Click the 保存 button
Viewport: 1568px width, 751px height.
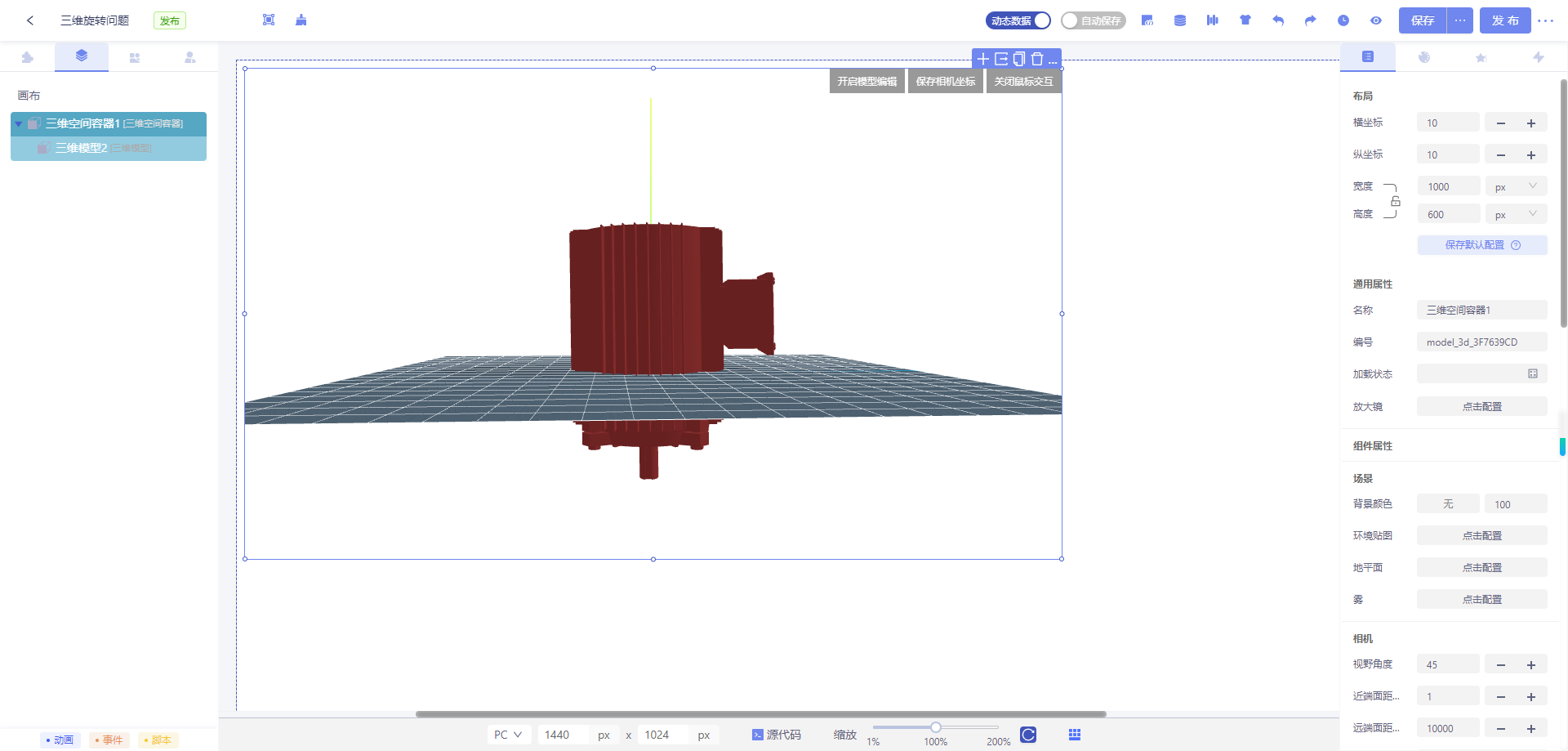tap(1423, 20)
